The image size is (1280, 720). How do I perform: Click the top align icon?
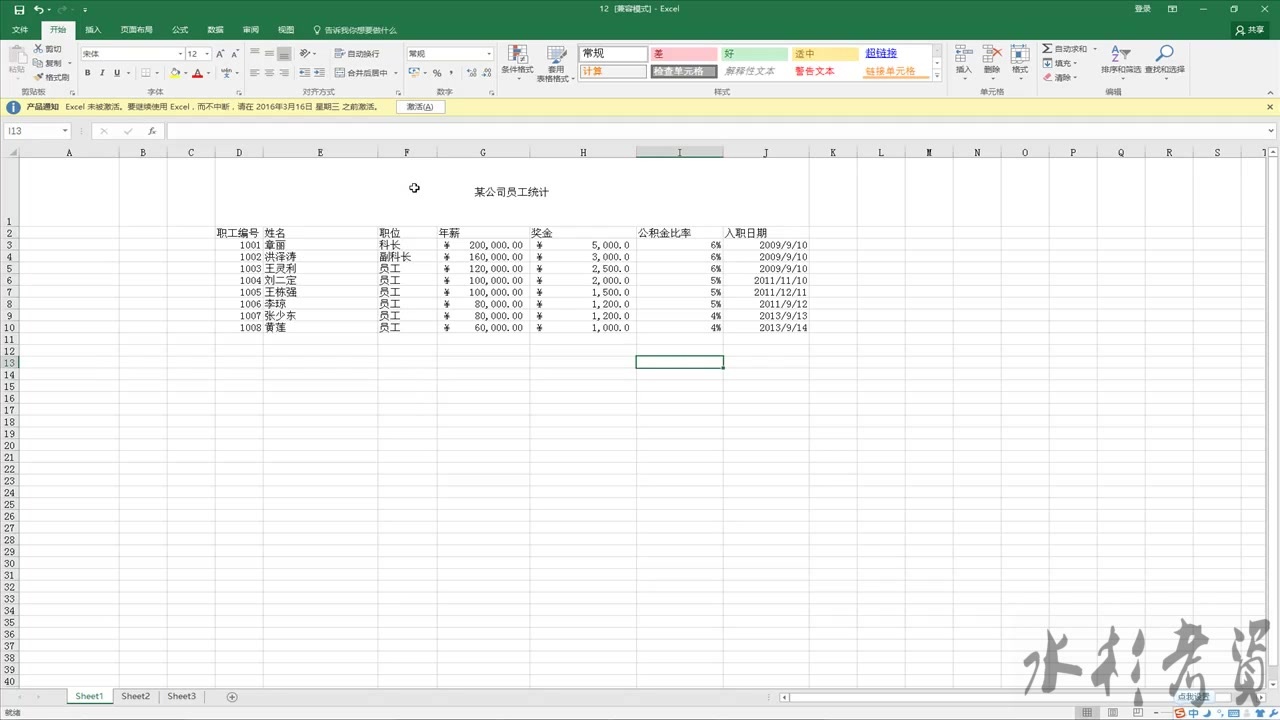(x=255, y=53)
